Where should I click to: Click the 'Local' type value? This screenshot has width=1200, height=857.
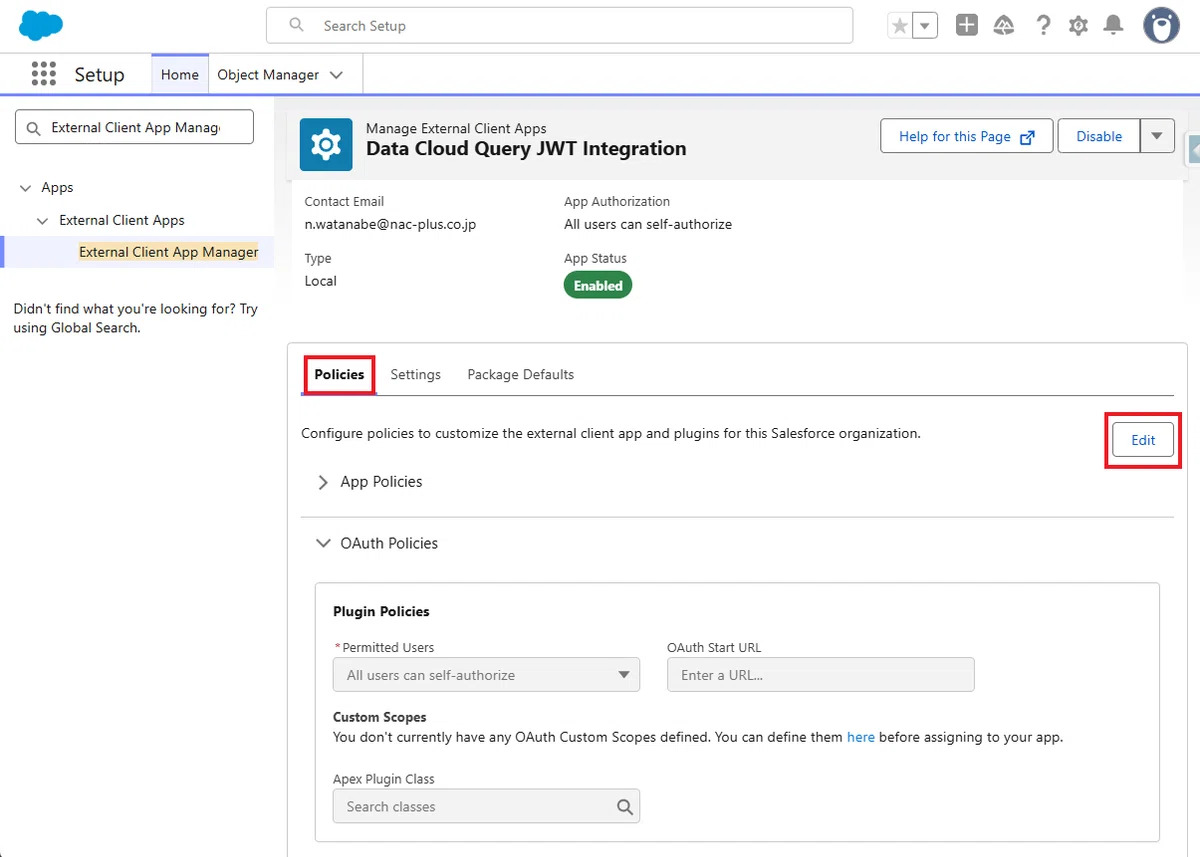[x=320, y=281]
